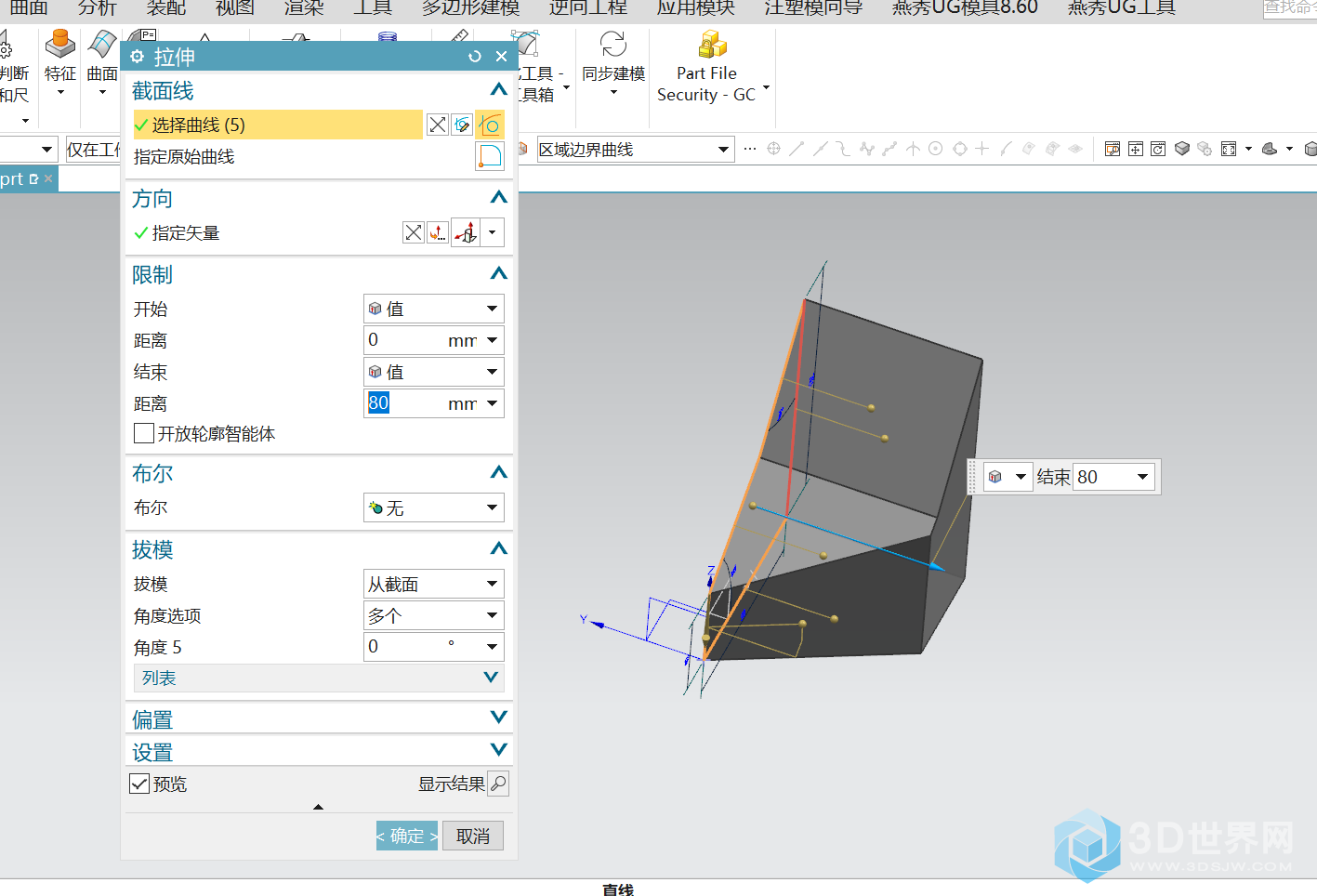Click the gear icon in the 拉伸 dialog title
1317x896 pixels.
[138, 57]
